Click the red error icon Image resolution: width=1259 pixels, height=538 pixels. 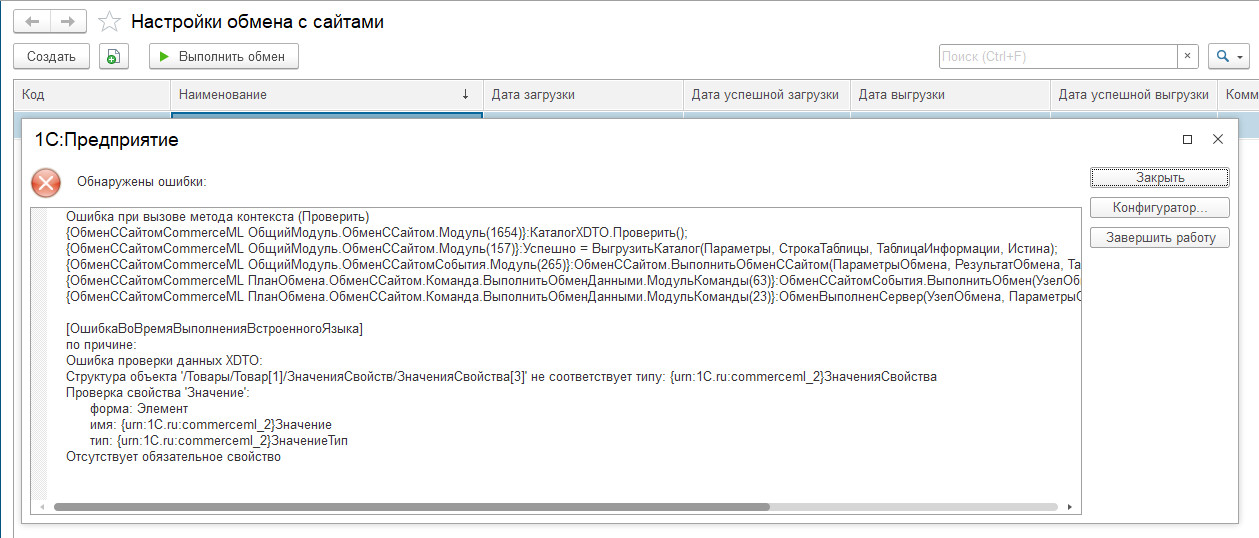click(46, 182)
